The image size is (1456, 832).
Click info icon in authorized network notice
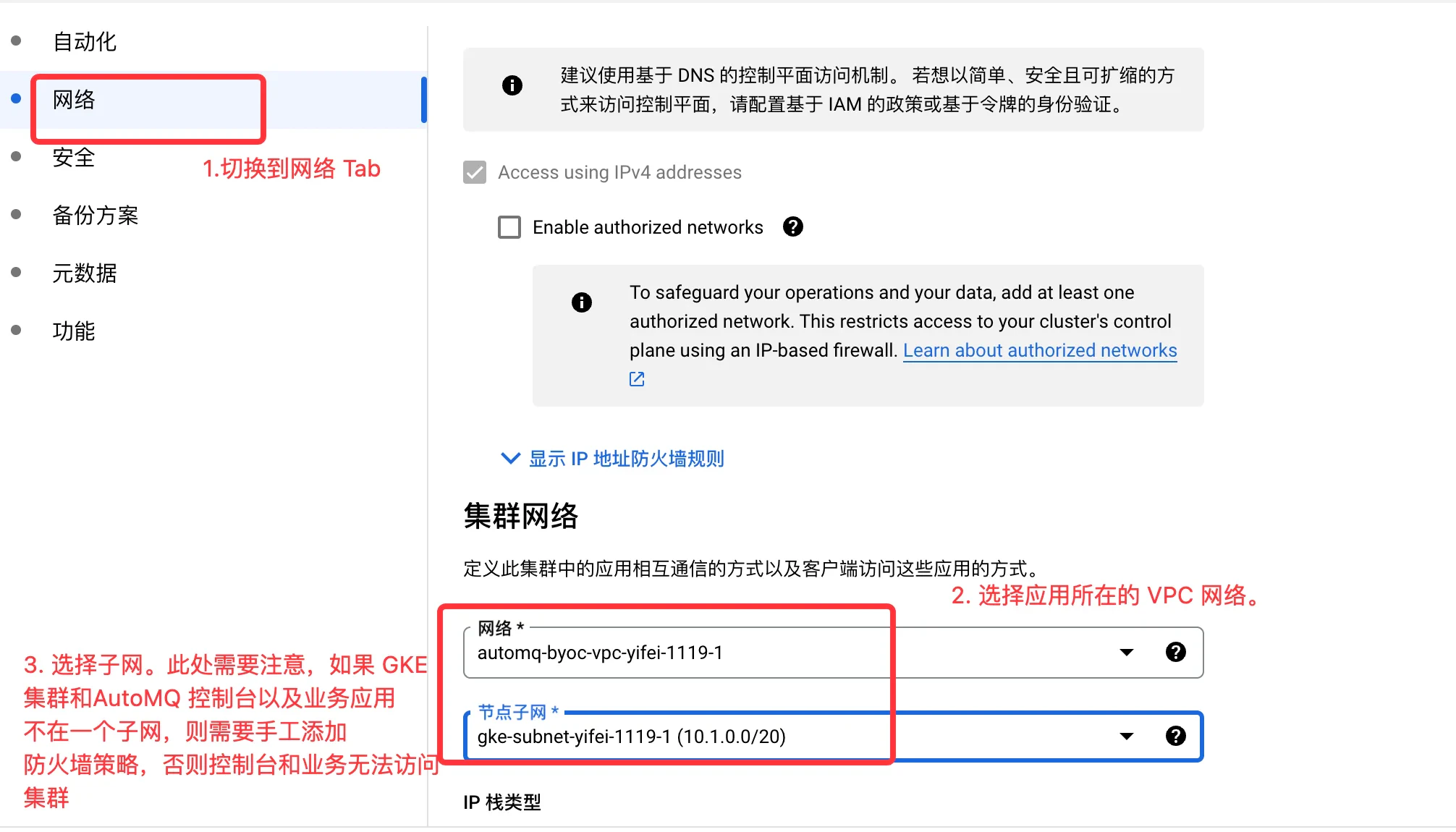(x=582, y=302)
